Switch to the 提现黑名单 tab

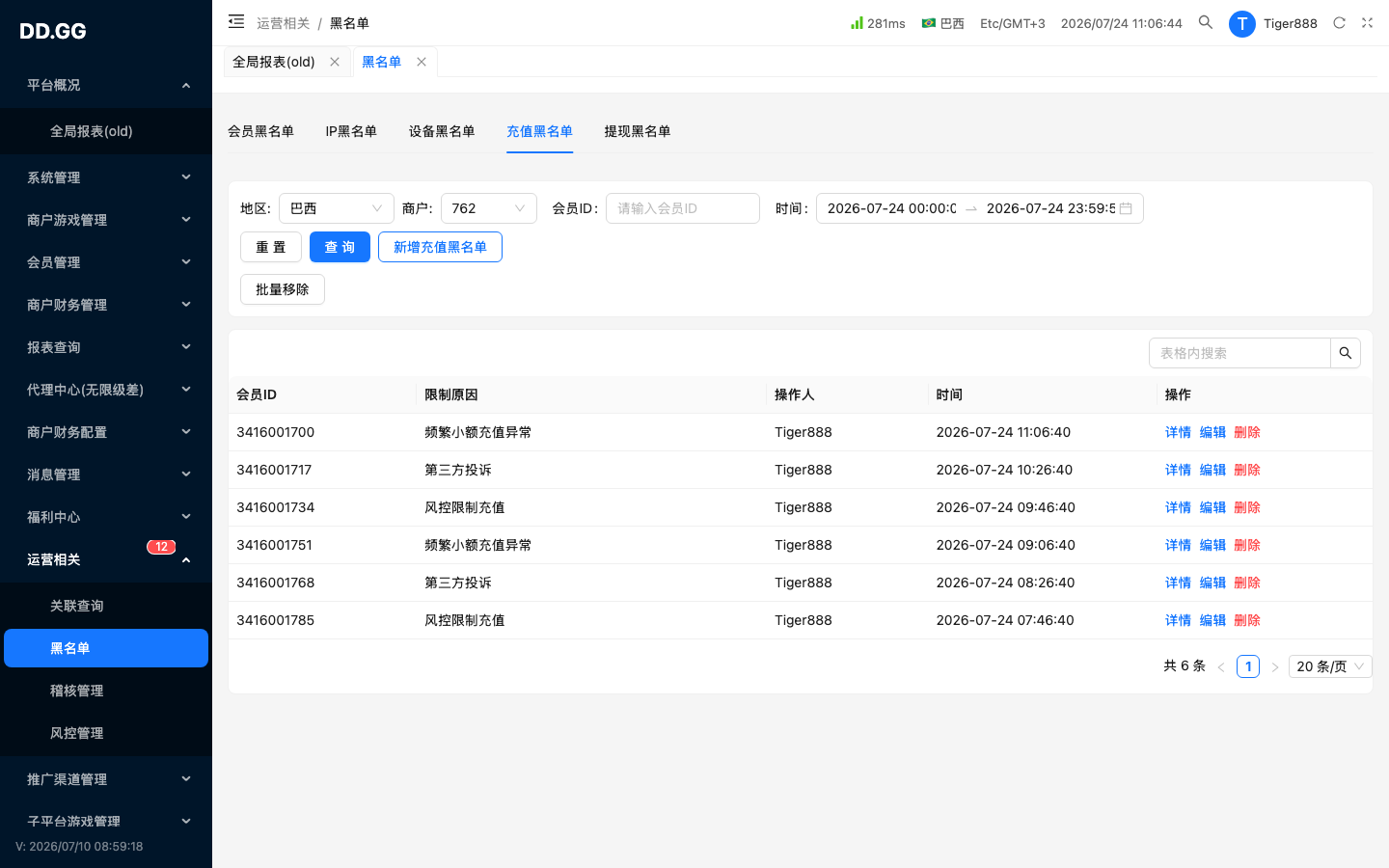tap(638, 131)
